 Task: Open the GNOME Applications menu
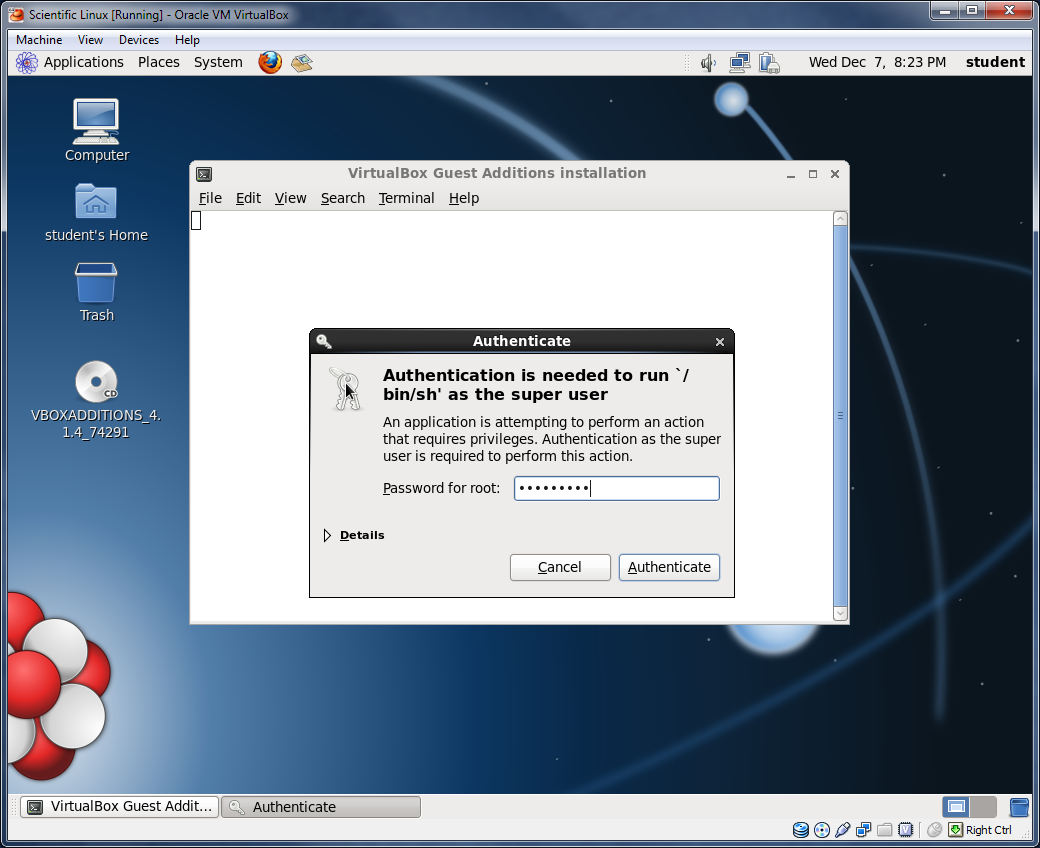pos(84,62)
